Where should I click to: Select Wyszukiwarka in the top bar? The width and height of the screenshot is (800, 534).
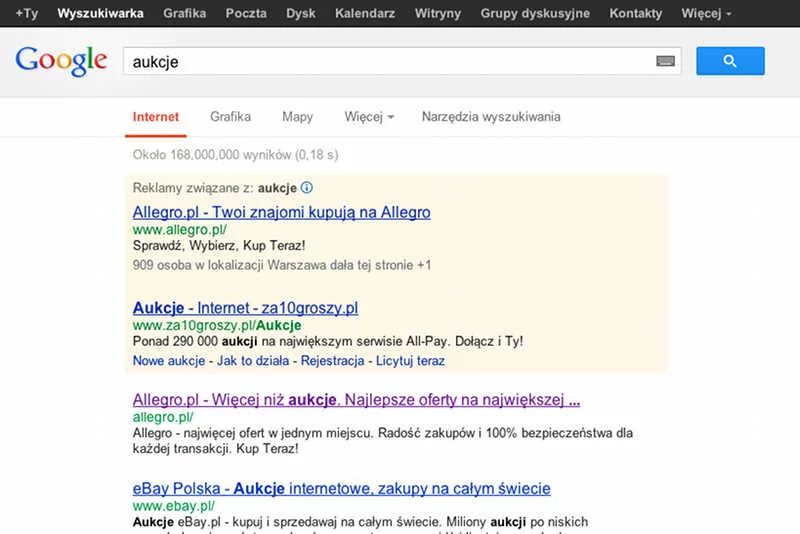(101, 13)
